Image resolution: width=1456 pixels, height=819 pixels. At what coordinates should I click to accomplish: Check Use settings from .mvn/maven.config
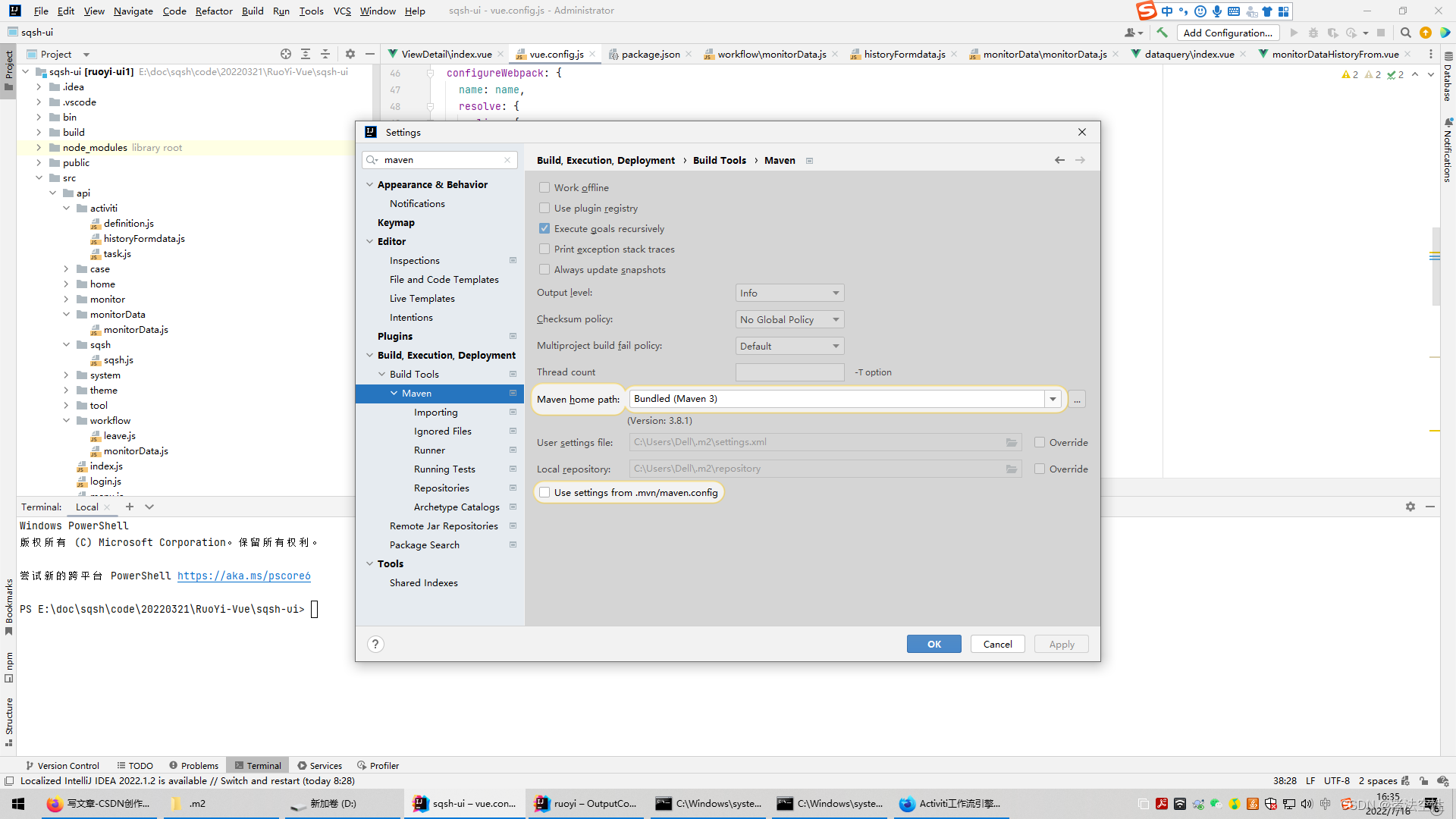(x=544, y=492)
